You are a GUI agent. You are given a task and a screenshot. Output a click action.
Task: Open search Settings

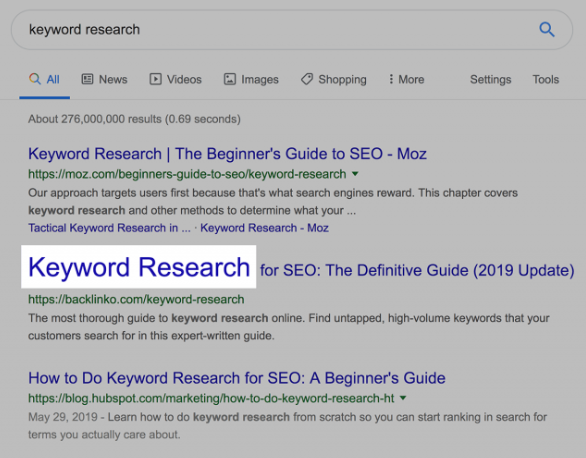coord(490,79)
